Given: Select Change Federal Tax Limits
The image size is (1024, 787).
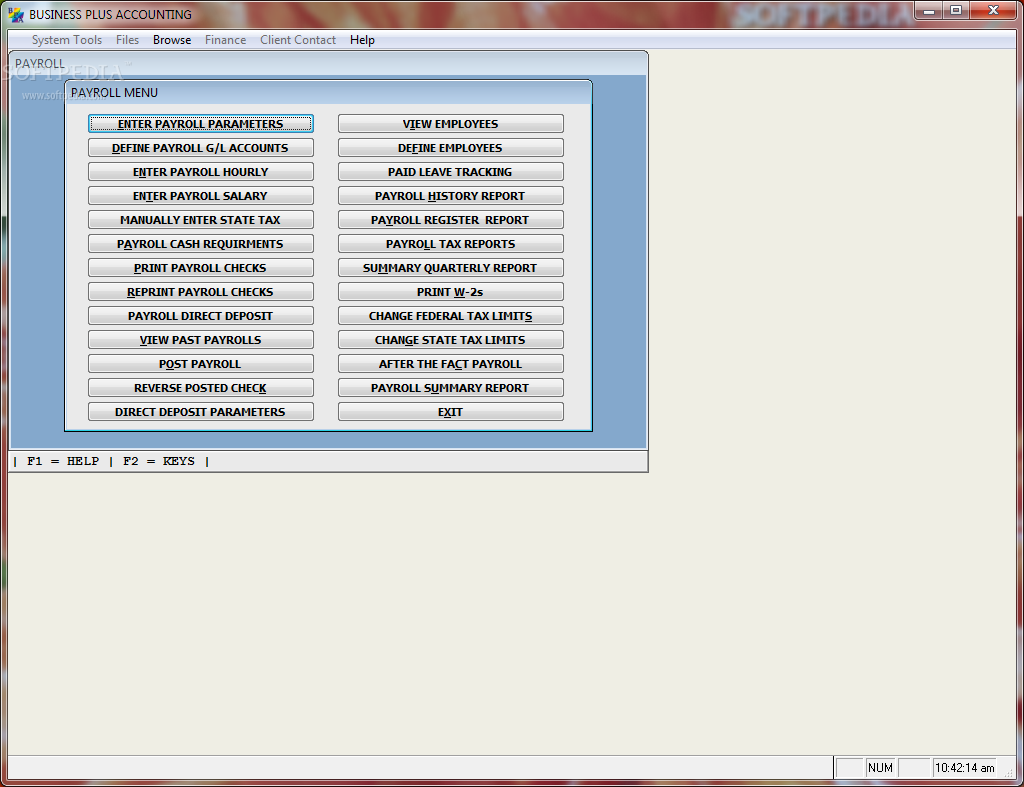Looking at the screenshot, I should click(x=451, y=315).
